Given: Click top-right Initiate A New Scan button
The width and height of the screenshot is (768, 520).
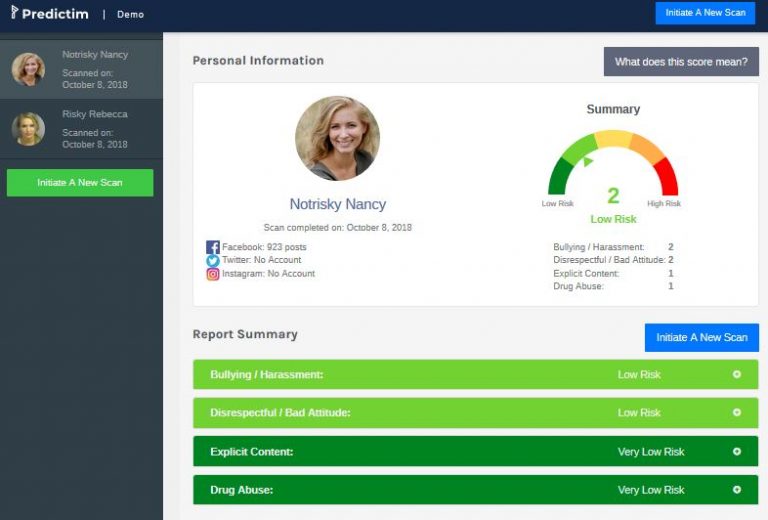Looking at the screenshot, I should [x=705, y=13].
